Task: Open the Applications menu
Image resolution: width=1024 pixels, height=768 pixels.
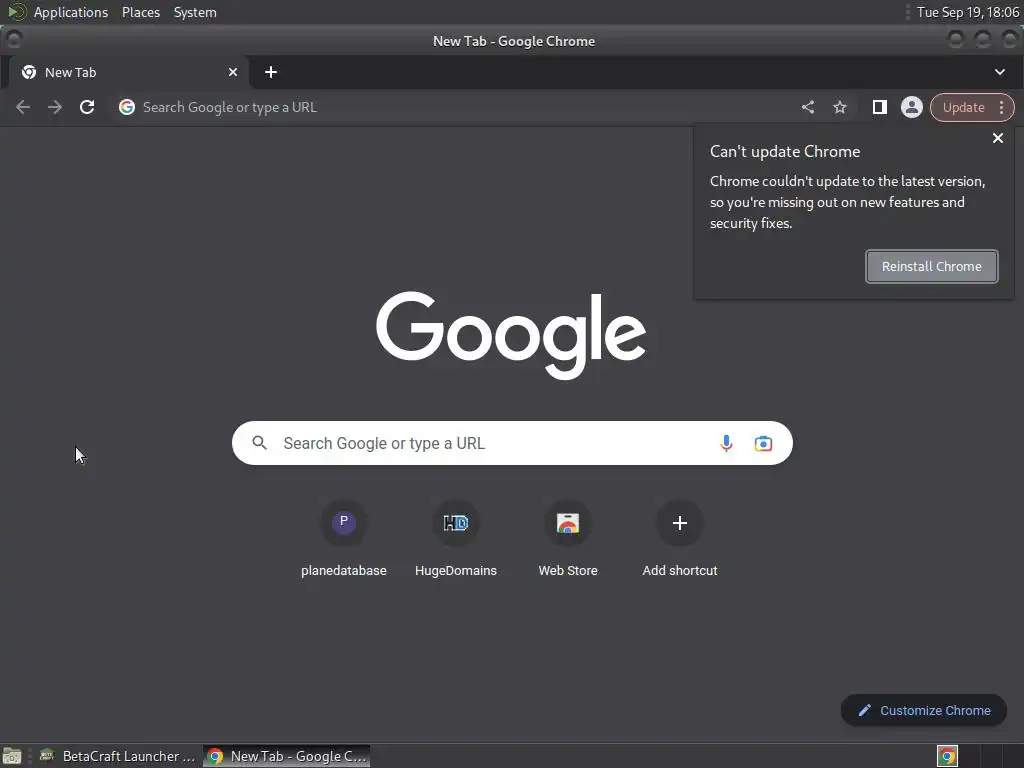Action: coord(71,12)
